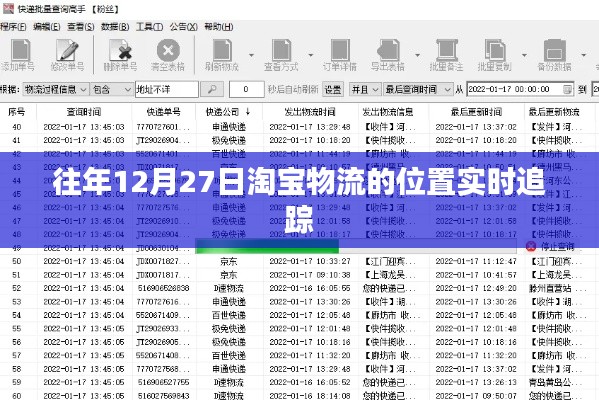Sort by the 快递单号 column header
The image size is (599, 400).
[164, 112]
